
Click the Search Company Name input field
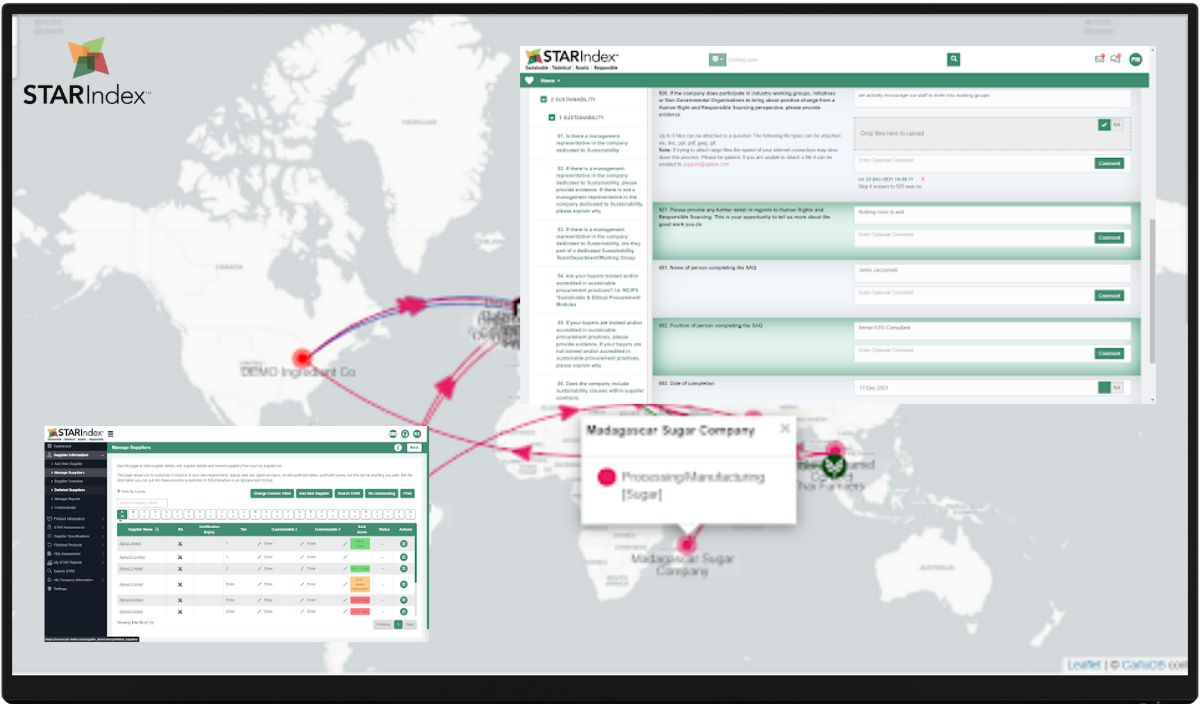[142, 502]
